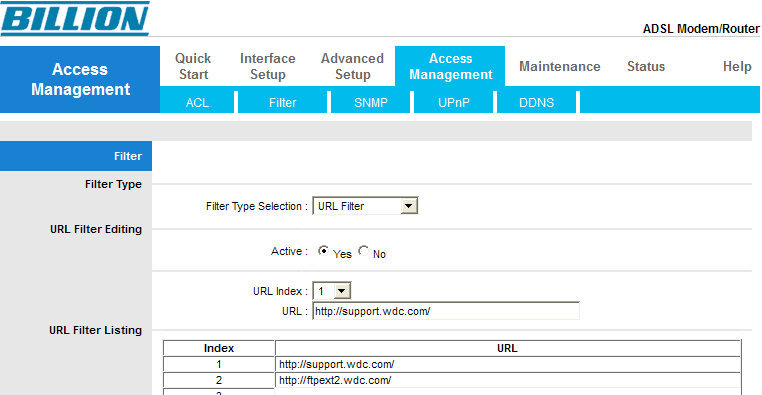Click the support.wdc.com row in listing
The width and height of the screenshot is (762, 395).
tap(452, 364)
